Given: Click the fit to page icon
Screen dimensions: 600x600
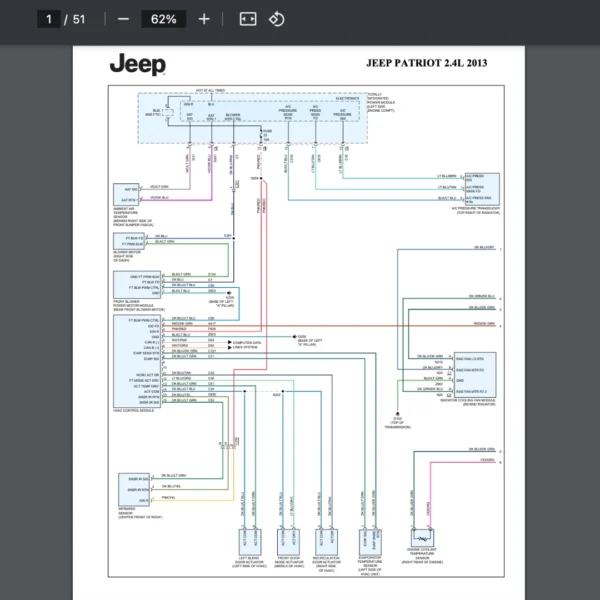Looking at the screenshot, I should click(248, 19).
